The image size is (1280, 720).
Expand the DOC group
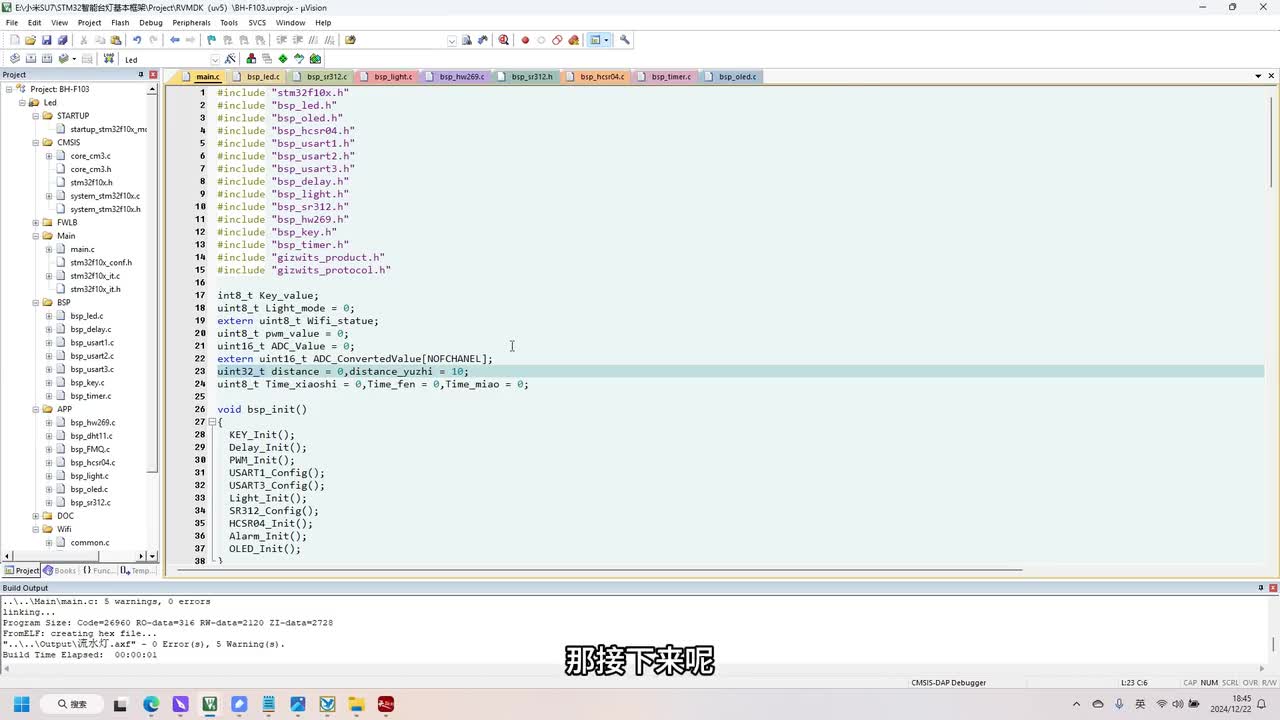click(x=35, y=516)
